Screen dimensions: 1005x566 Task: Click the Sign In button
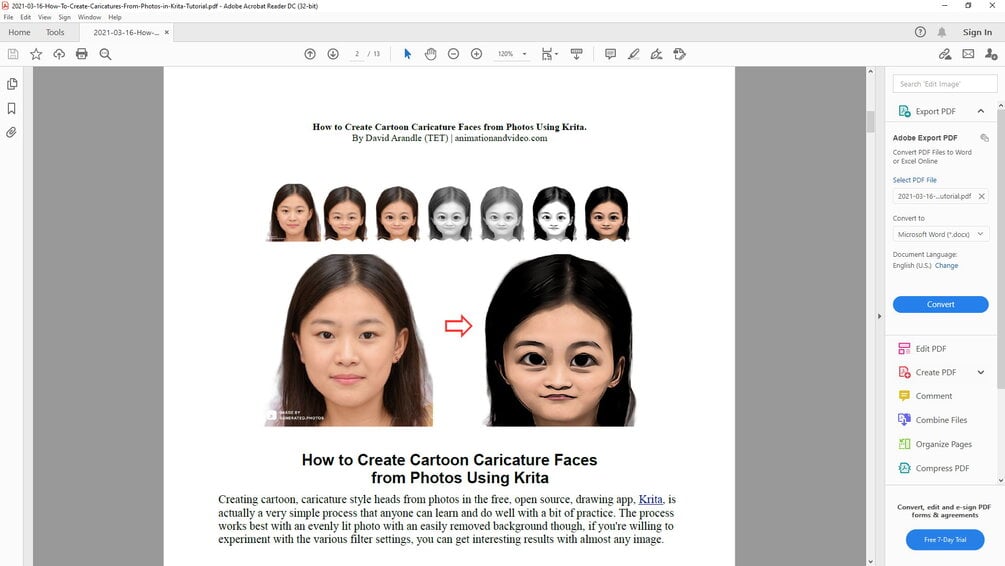click(977, 32)
